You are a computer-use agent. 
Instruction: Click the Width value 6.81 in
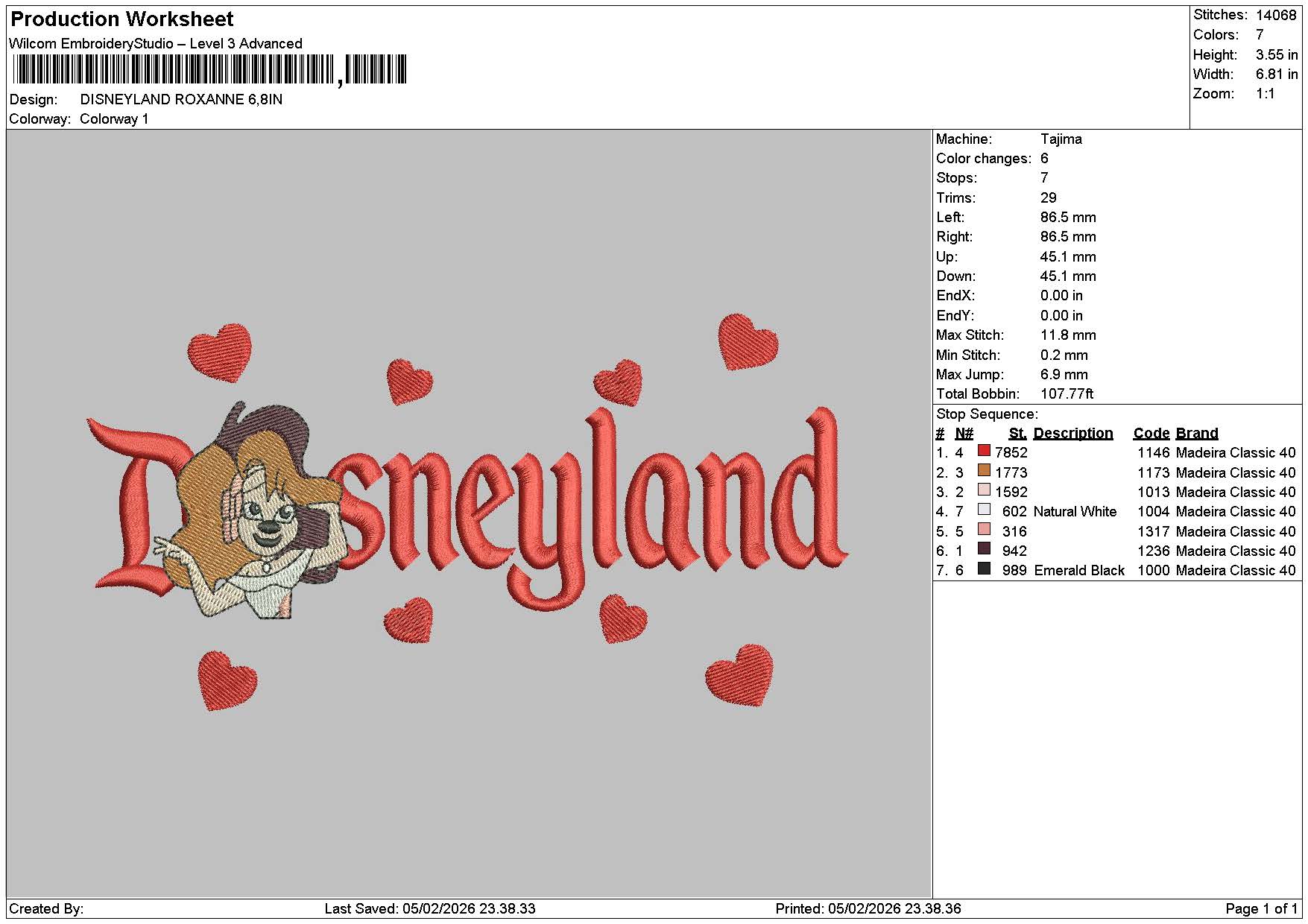[1276, 74]
